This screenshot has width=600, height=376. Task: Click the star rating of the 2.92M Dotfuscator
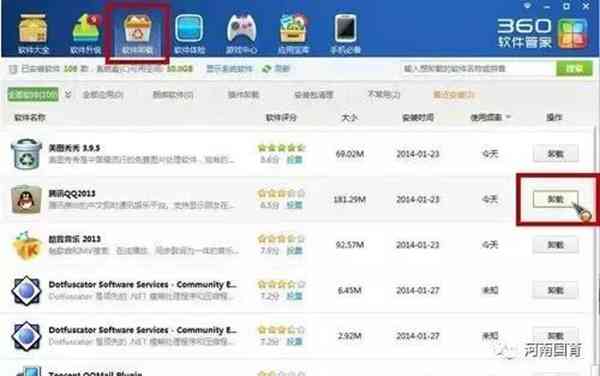point(281,330)
